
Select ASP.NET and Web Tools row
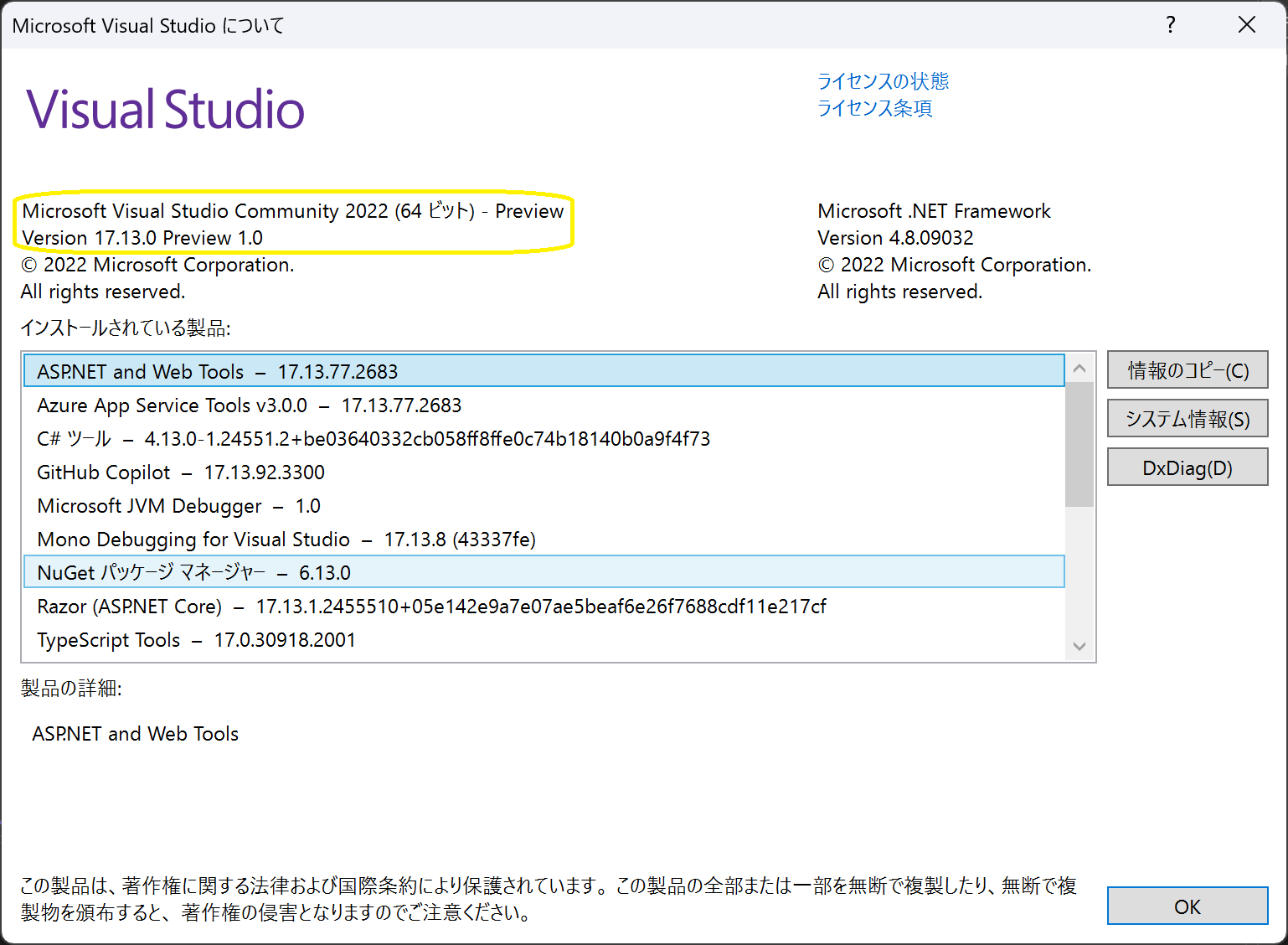544,371
